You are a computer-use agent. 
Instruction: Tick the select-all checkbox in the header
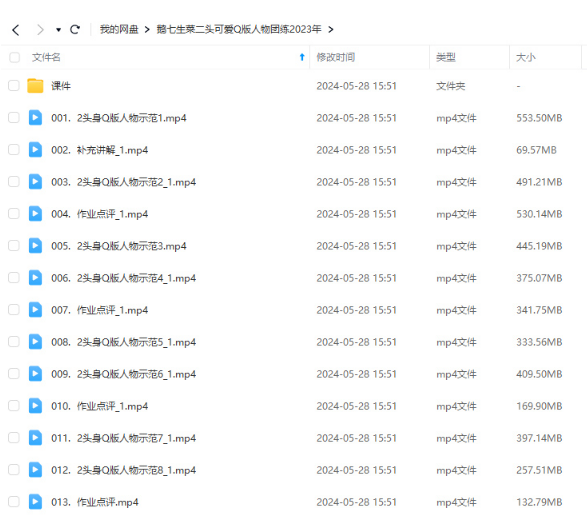[14, 57]
